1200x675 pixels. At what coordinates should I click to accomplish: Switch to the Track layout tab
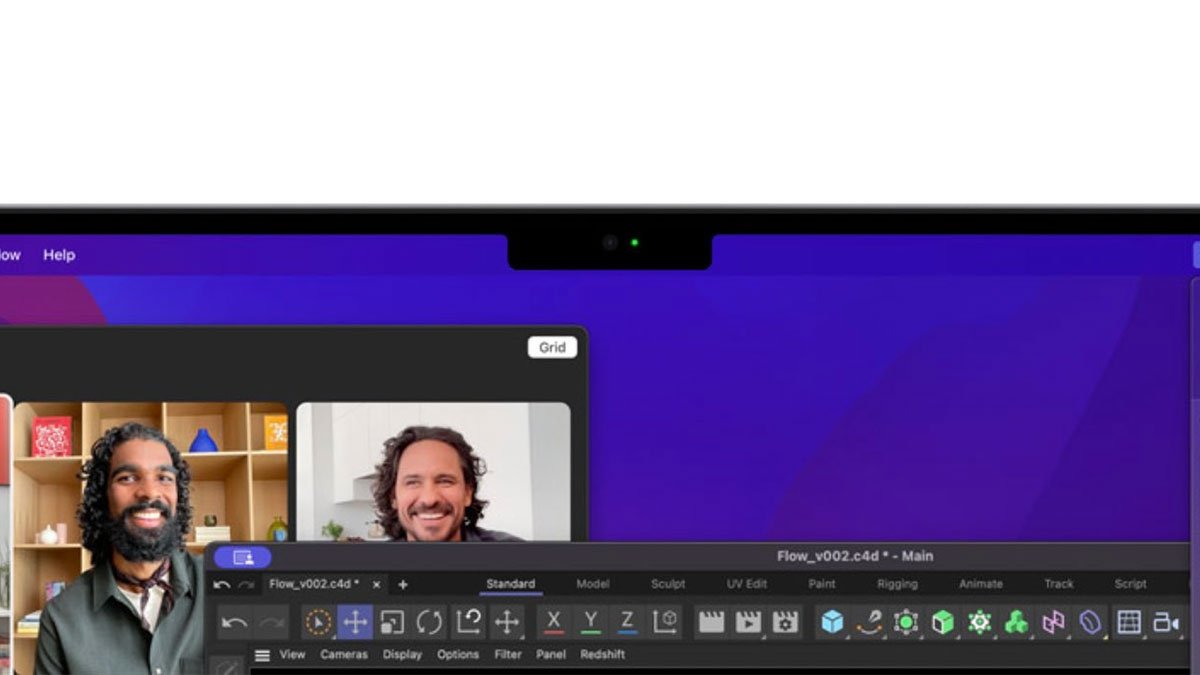click(1059, 584)
